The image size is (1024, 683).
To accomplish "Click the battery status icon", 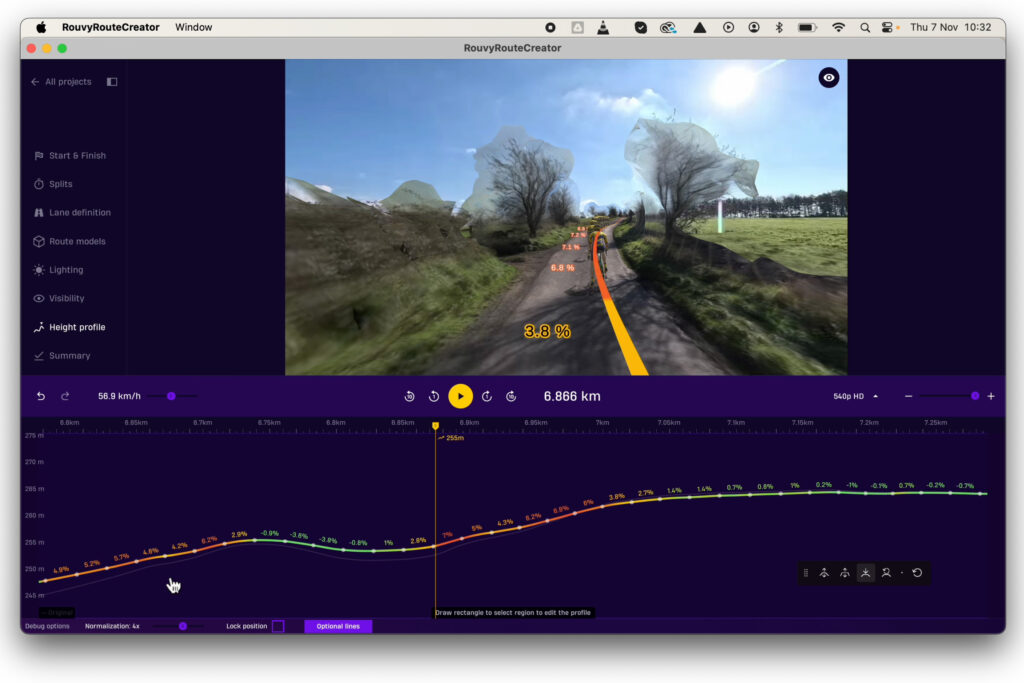I will (x=807, y=27).
